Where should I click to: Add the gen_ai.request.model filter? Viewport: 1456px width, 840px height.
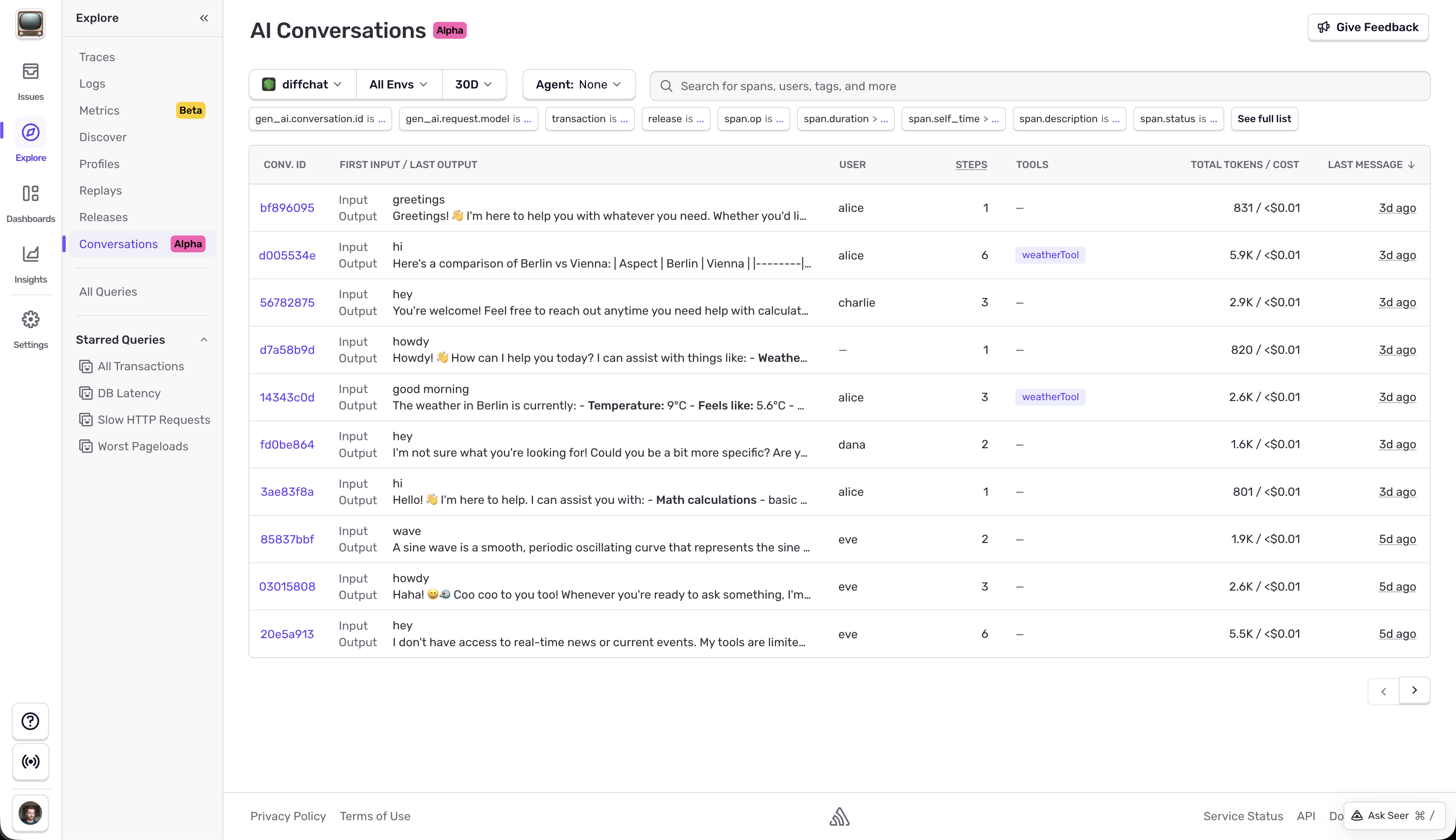pyautogui.click(x=468, y=119)
